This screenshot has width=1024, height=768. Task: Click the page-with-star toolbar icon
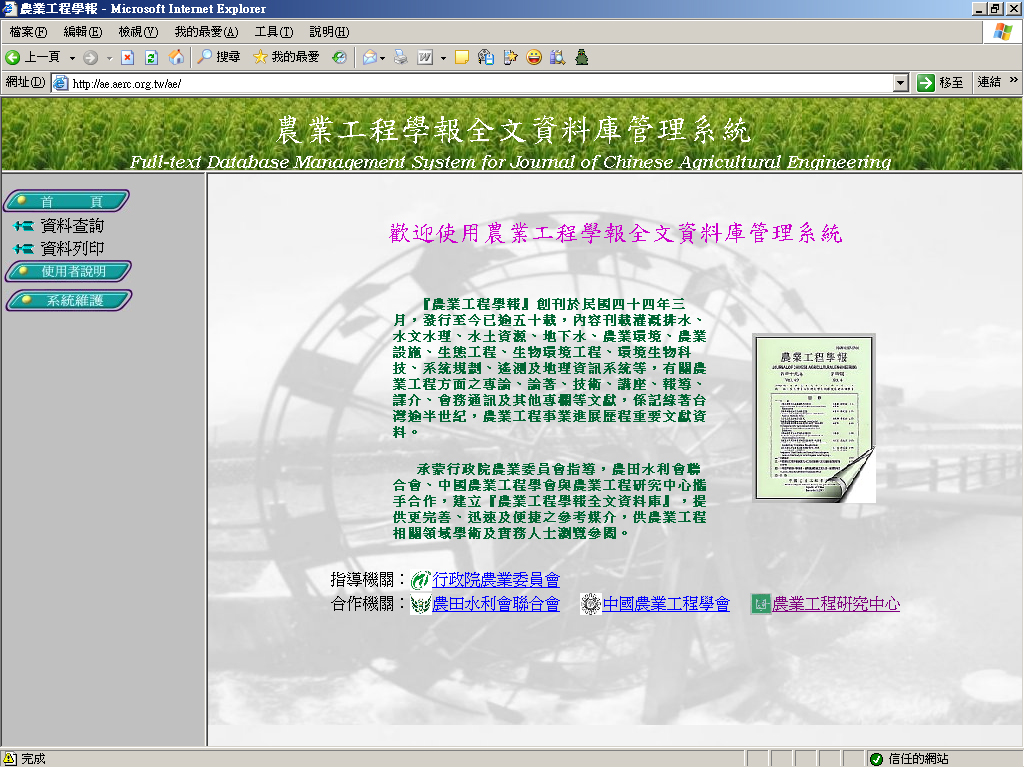[510, 57]
